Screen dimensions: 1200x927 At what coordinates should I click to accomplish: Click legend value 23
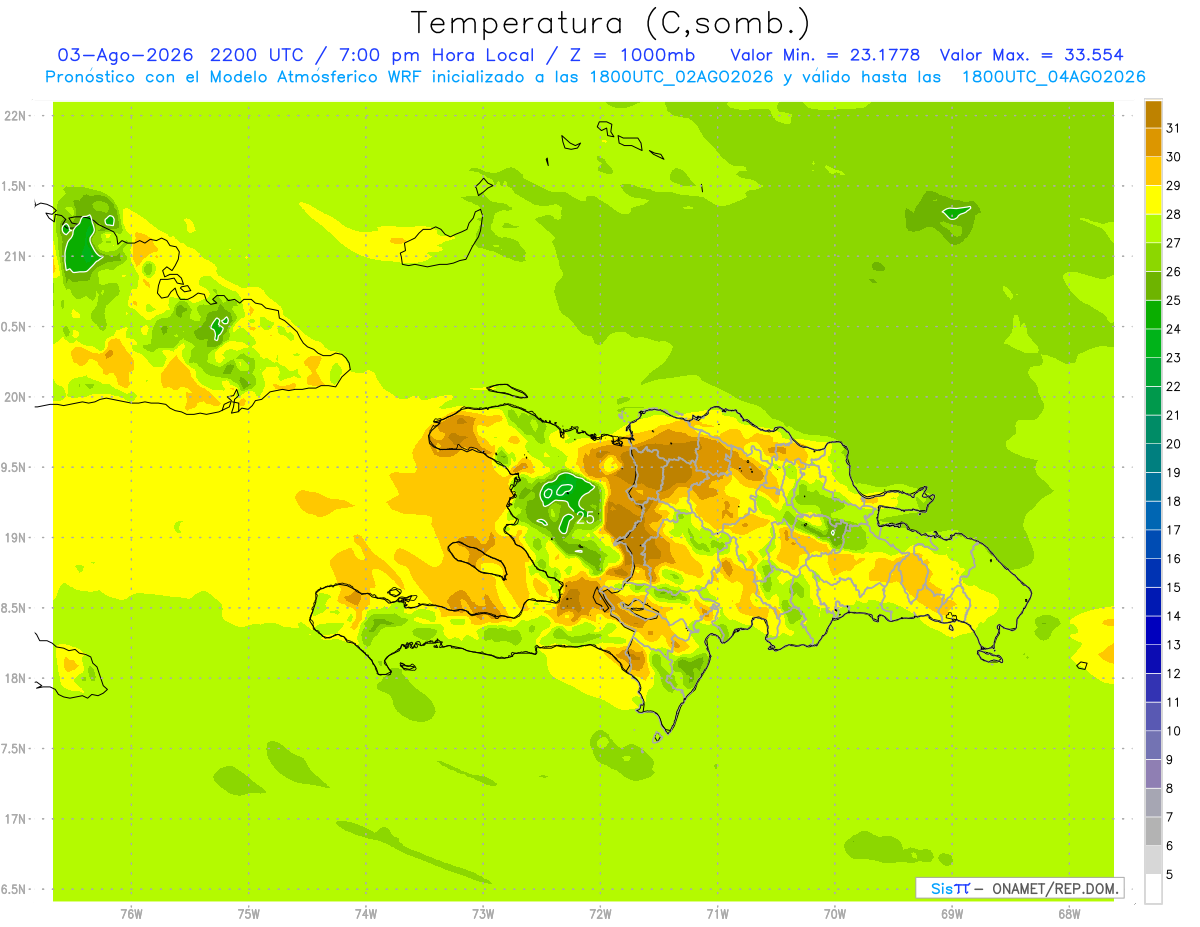pyautogui.click(x=1174, y=358)
